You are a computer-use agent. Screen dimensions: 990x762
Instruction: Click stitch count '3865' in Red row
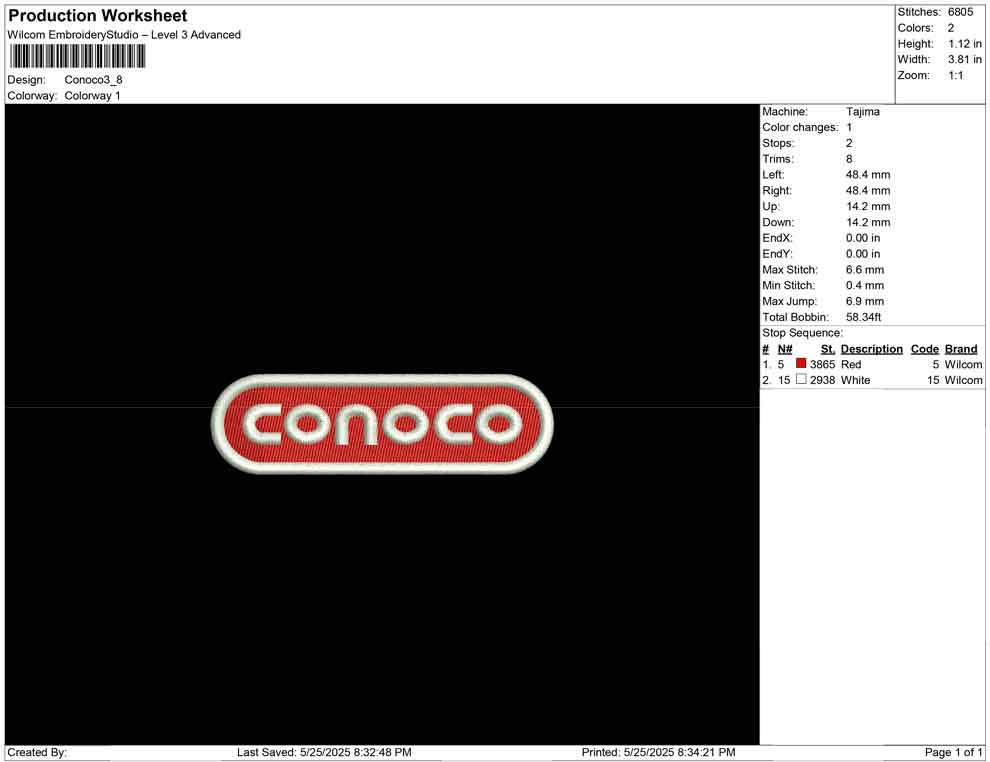coord(822,364)
